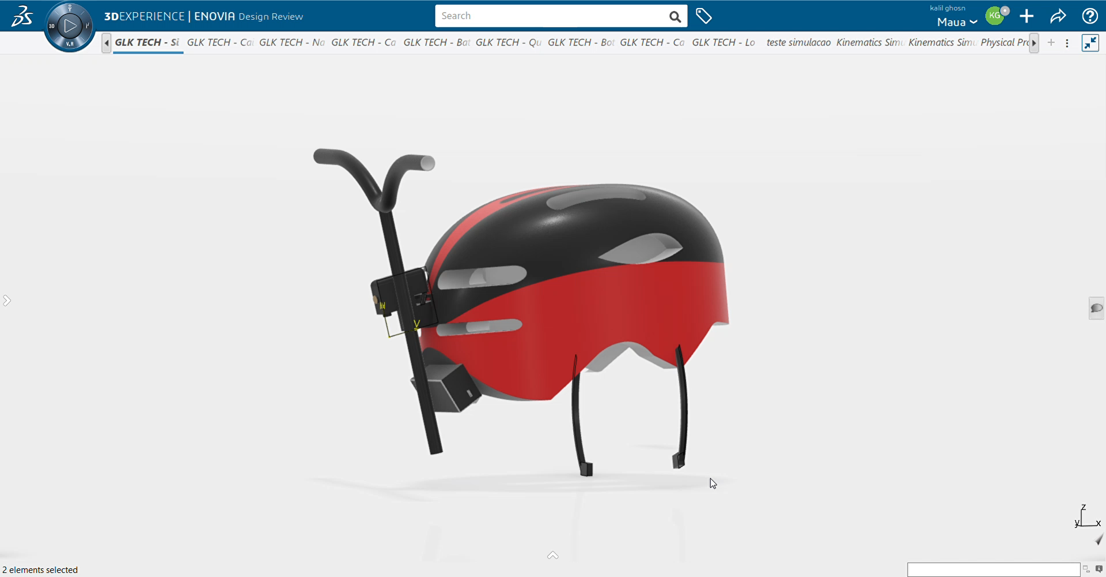1106x577 pixels.
Task: Click the 3DEXPERIENCE | ENOVIA Design Review title
Action: [203, 16]
